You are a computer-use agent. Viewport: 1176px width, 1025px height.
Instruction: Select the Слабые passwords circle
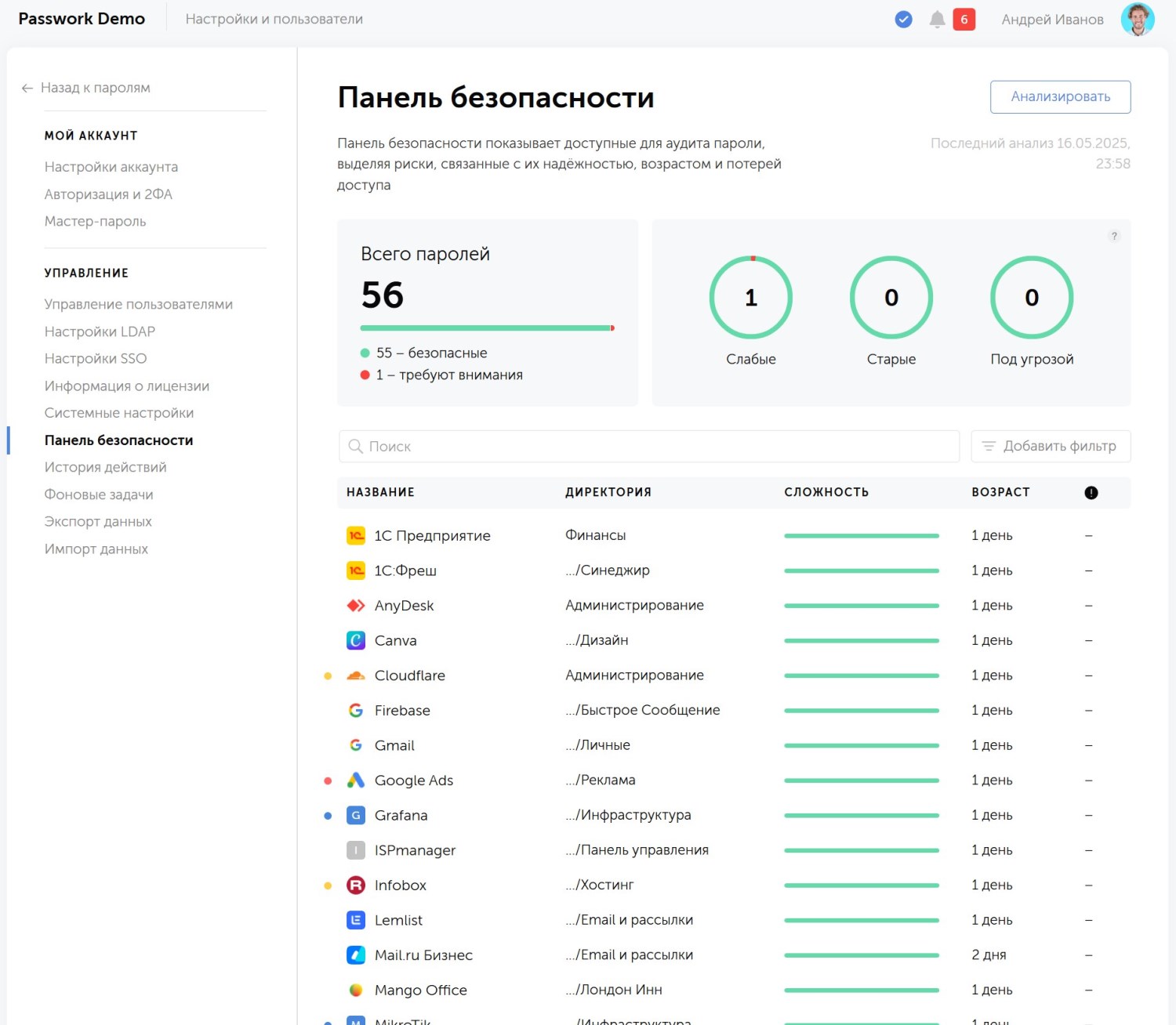coord(750,298)
